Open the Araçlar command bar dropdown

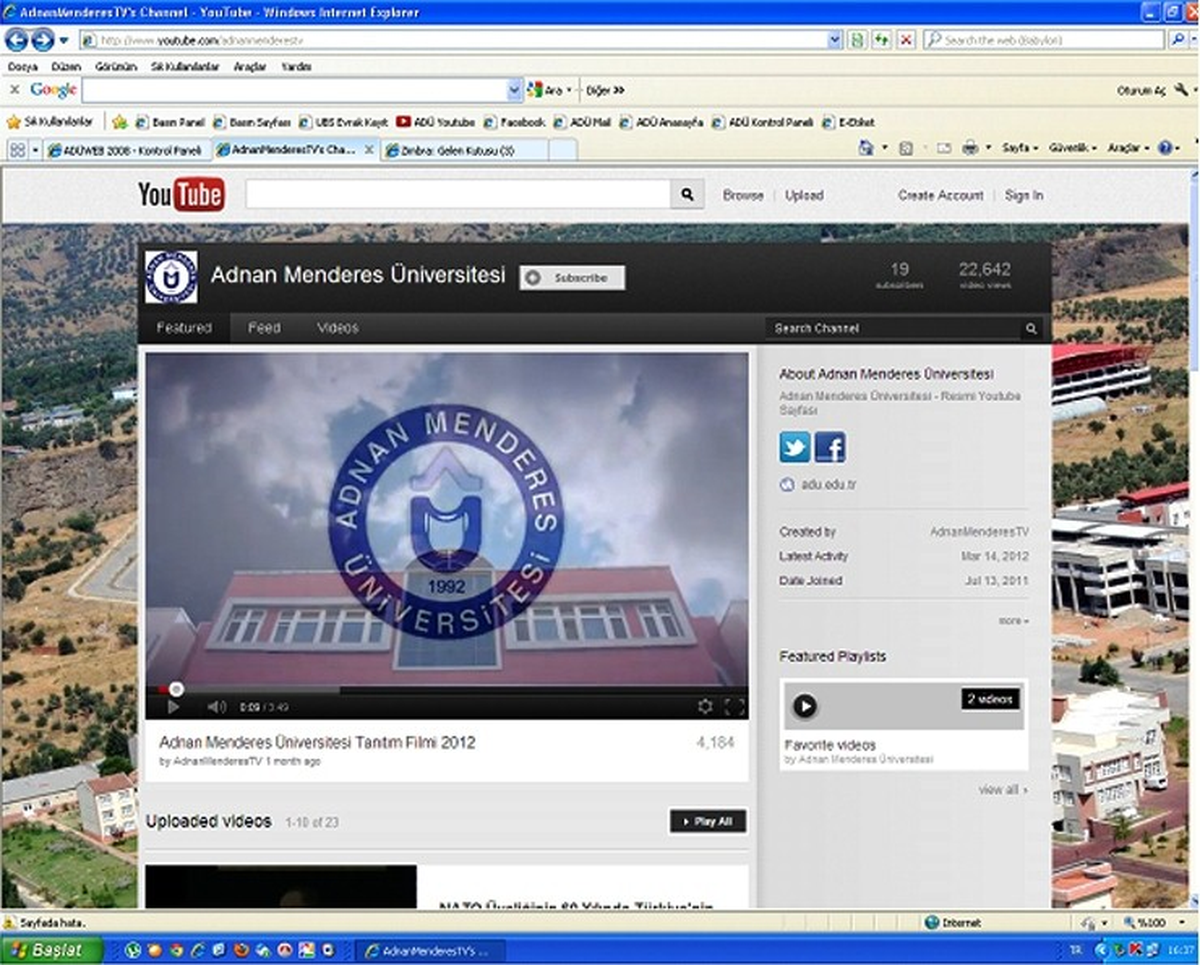point(1127,148)
